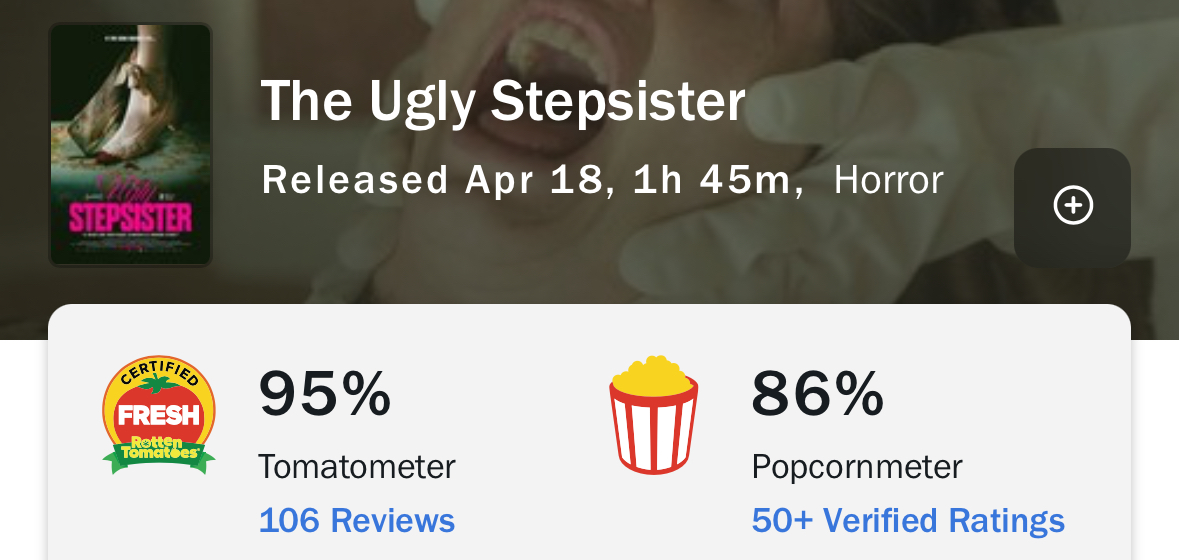Click the 86% Popcornmeter score
The image size is (1179, 560).
pyautogui.click(x=818, y=393)
